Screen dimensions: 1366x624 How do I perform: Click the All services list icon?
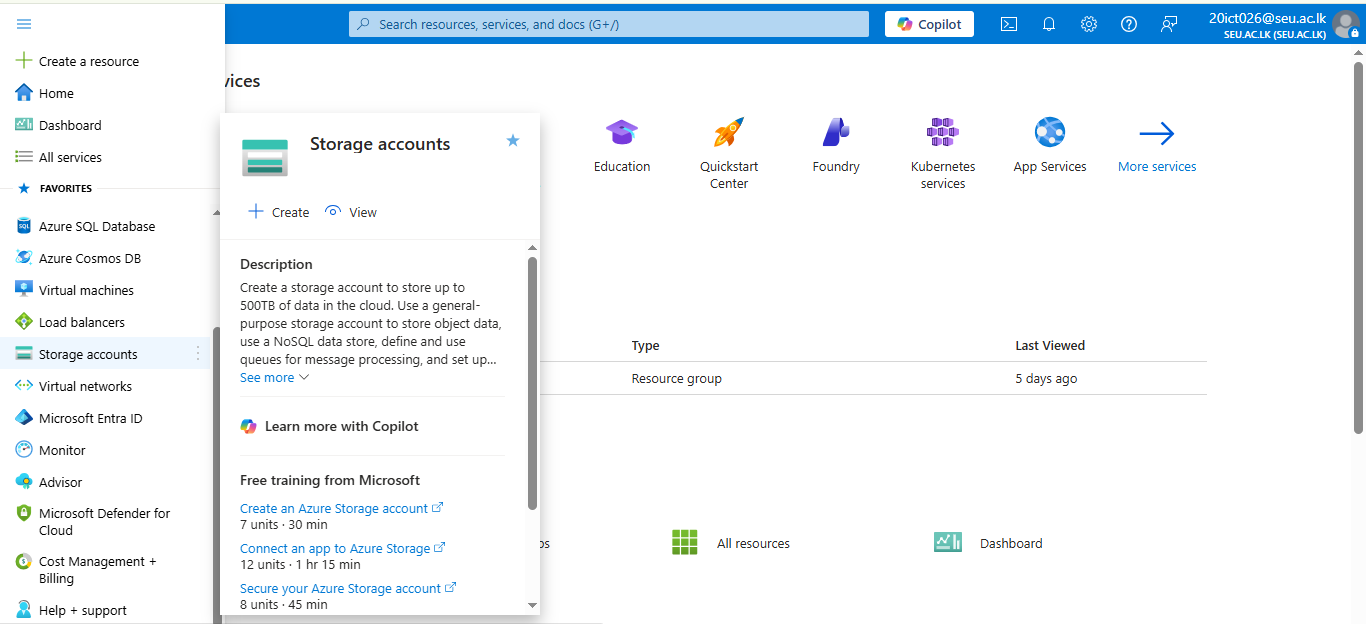(24, 157)
